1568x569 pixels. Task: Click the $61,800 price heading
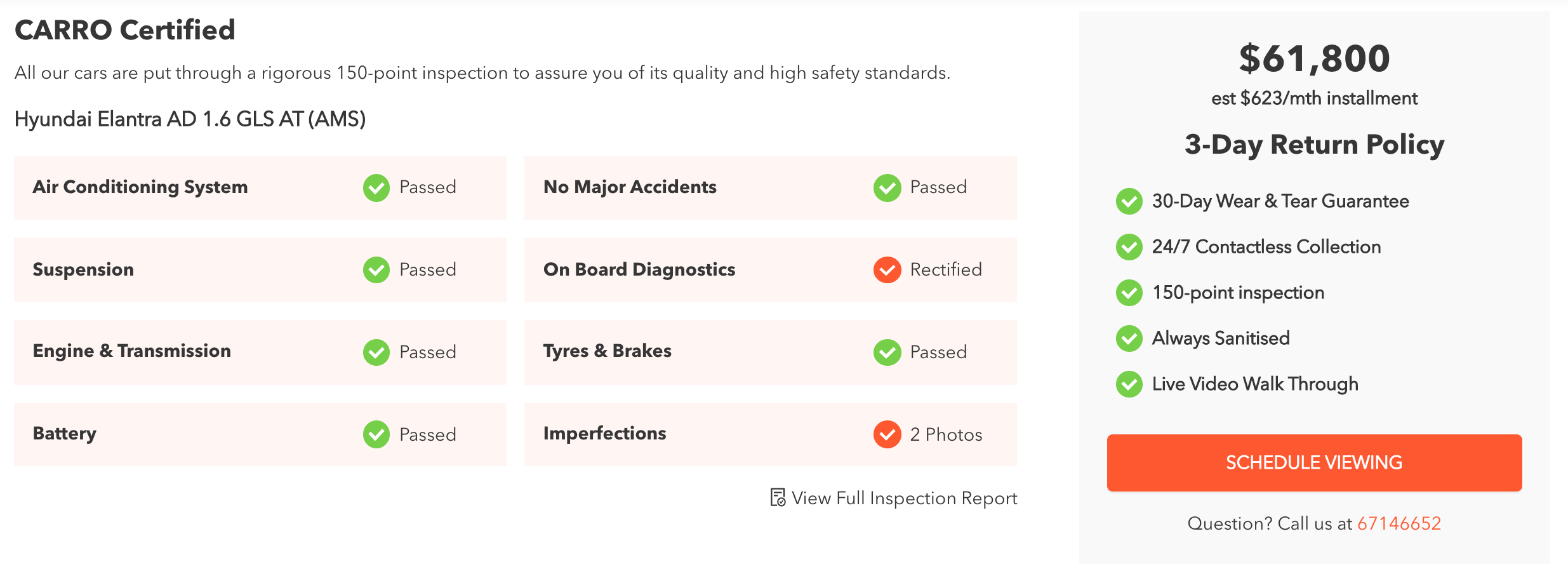(x=1314, y=58)
